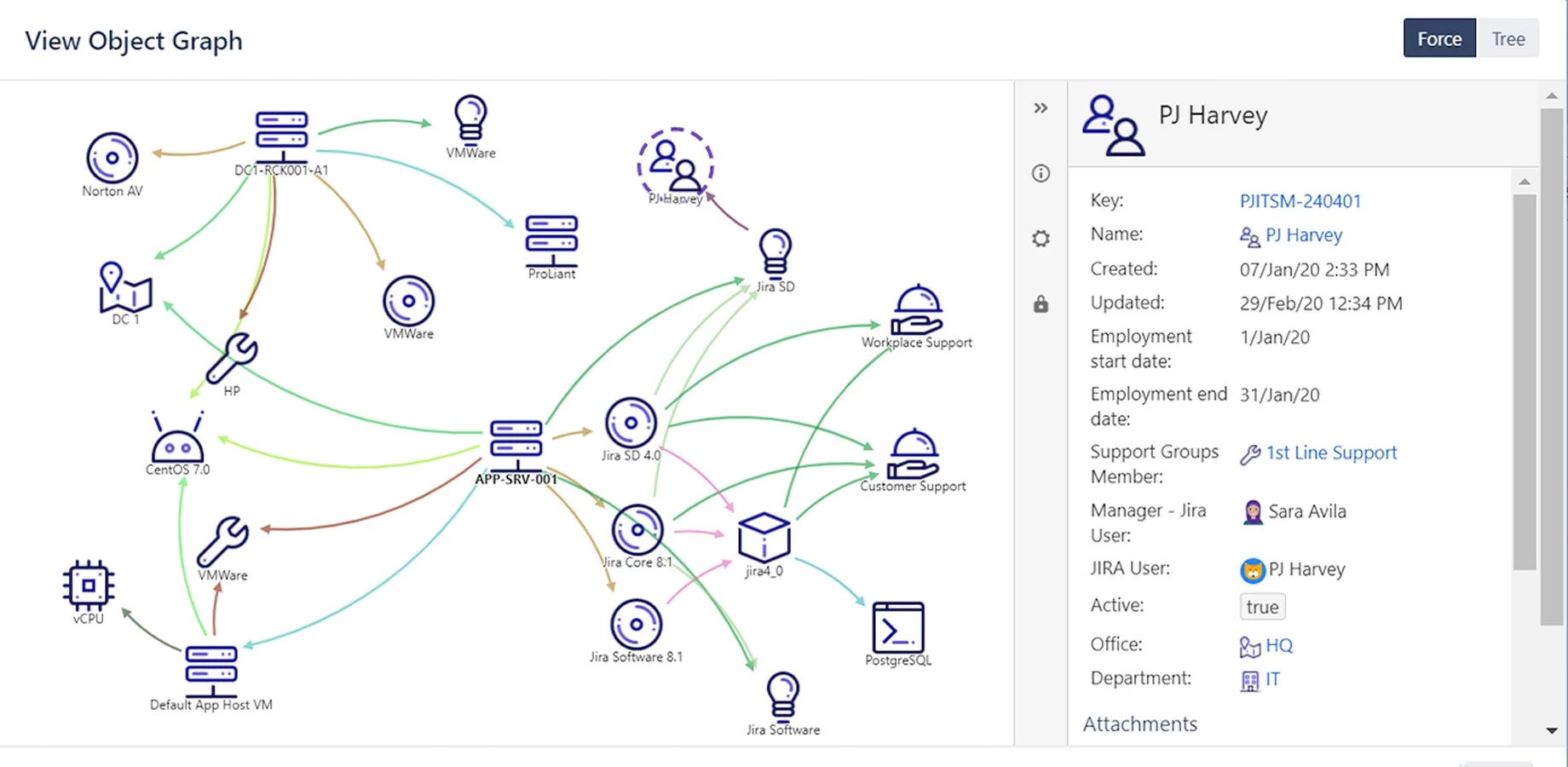Select the Jira Core 8.1 disc node
The image size is (1568, 767).
tap(637, 529)
